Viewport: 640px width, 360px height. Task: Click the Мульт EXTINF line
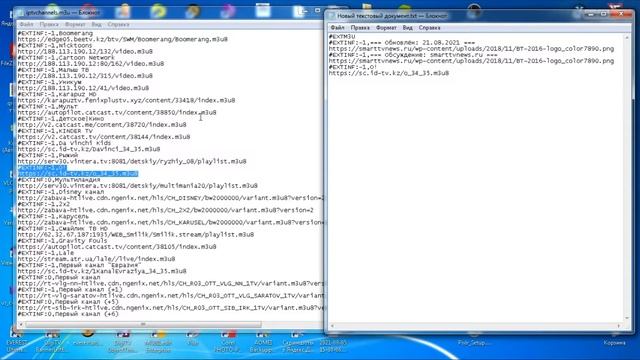(x=48, y=107)
